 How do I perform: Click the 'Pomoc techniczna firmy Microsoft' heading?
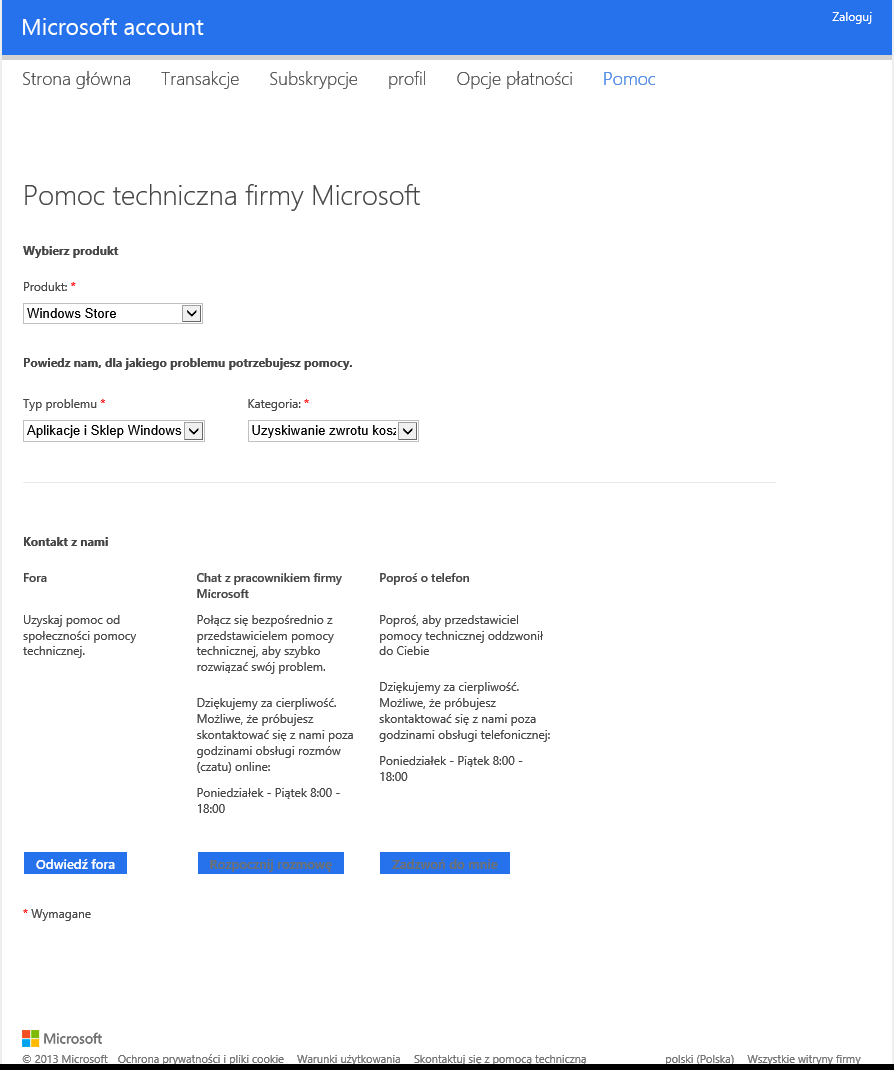click(x=222, y=196)
